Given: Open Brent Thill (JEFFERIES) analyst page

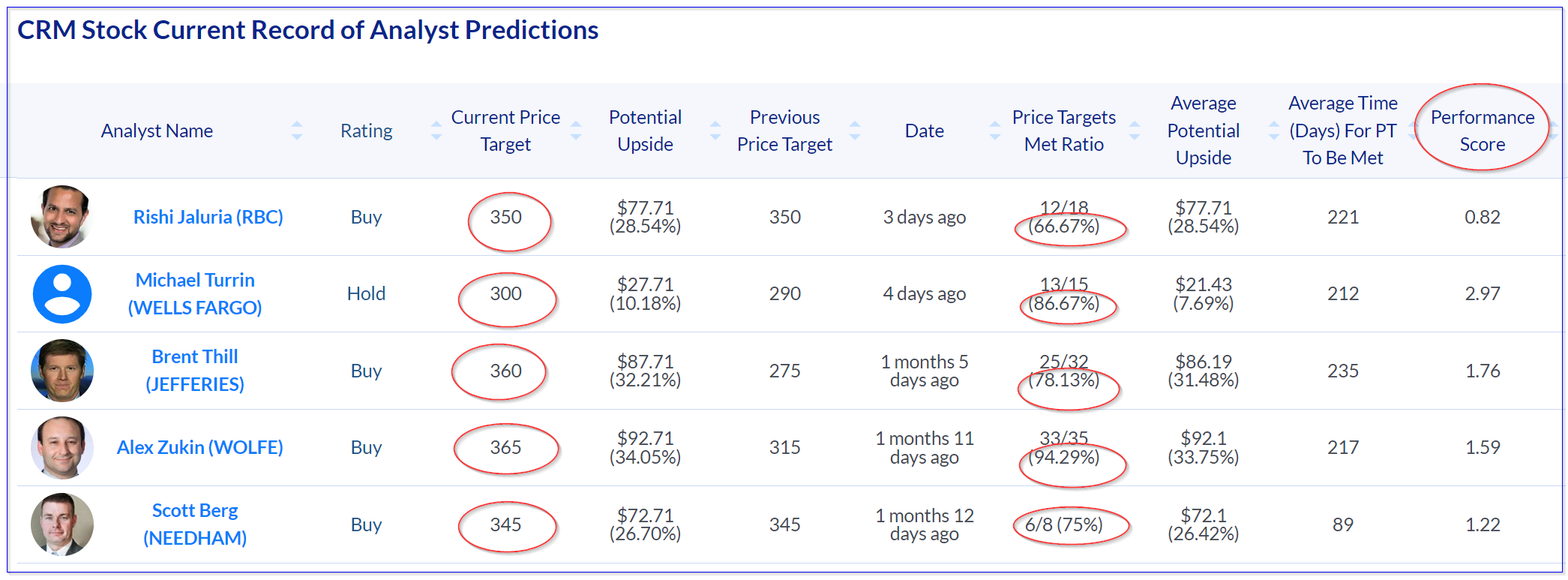Looking at the screenshot, I should coord(195,371).
